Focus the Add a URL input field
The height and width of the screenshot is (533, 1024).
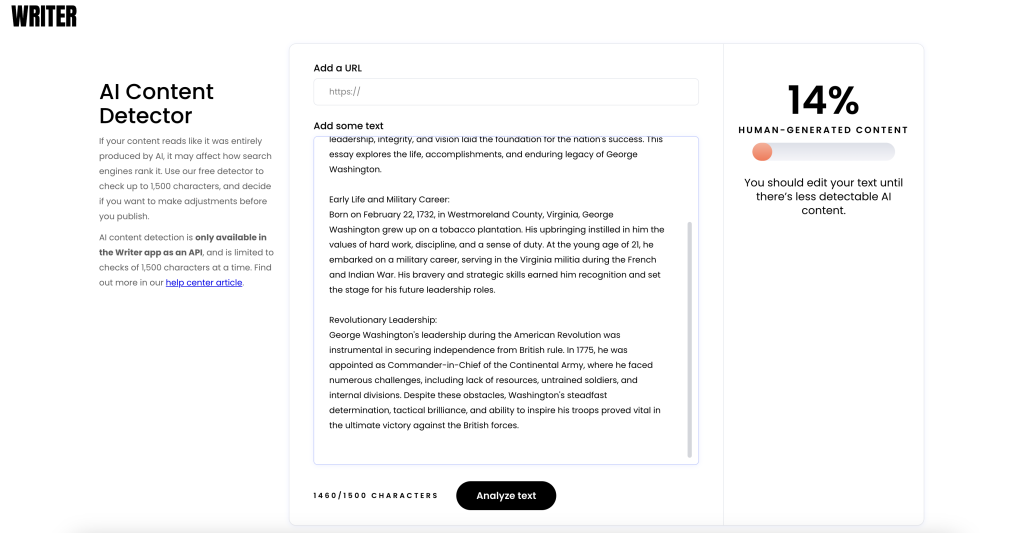click(x=505, y=92)
